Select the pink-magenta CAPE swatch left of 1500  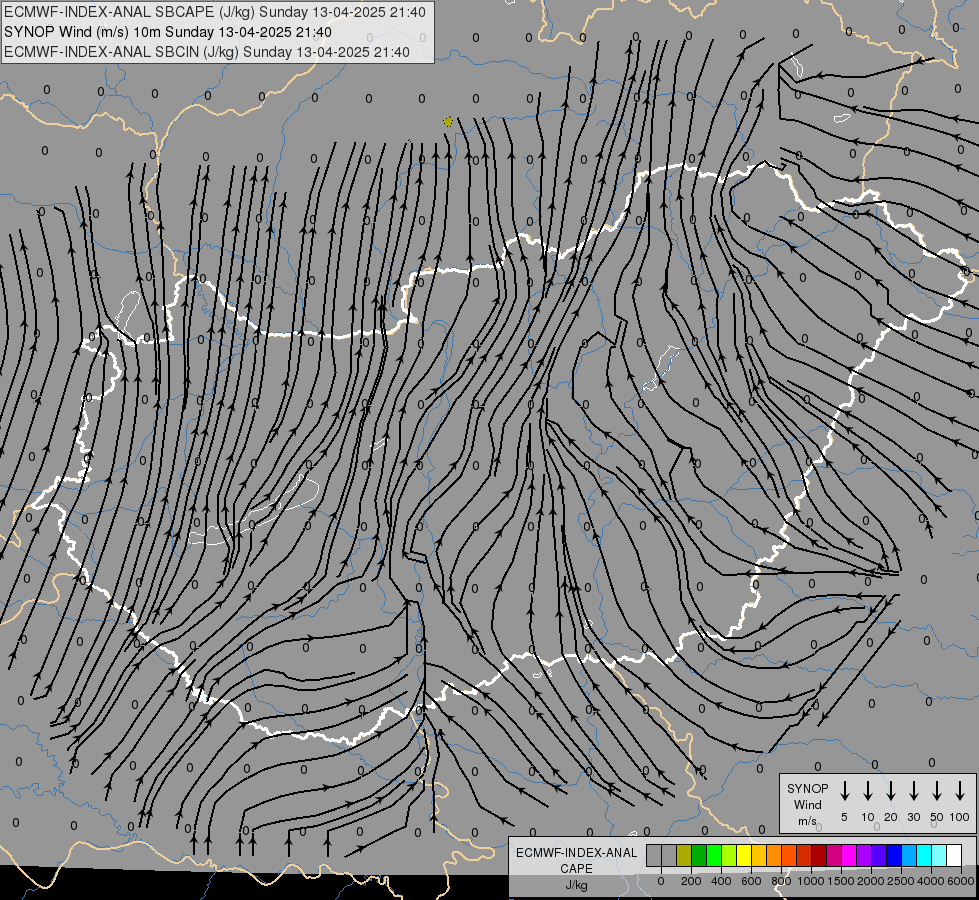click(834, 855)
